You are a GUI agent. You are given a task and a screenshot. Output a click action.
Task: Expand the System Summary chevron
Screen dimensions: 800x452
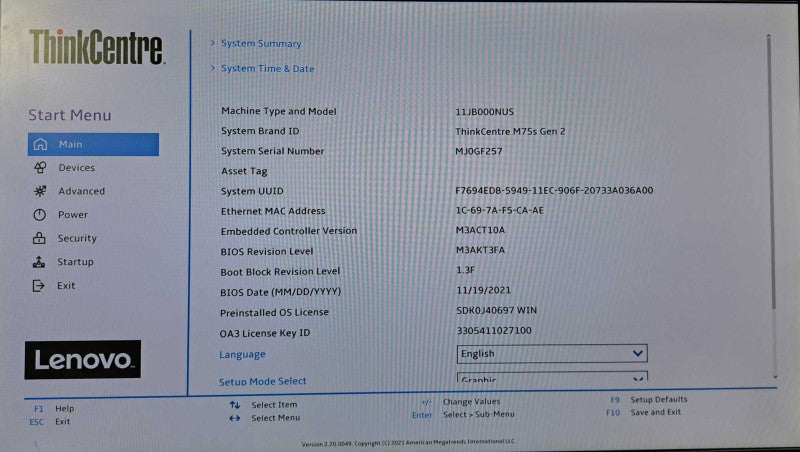coord(213,43)
